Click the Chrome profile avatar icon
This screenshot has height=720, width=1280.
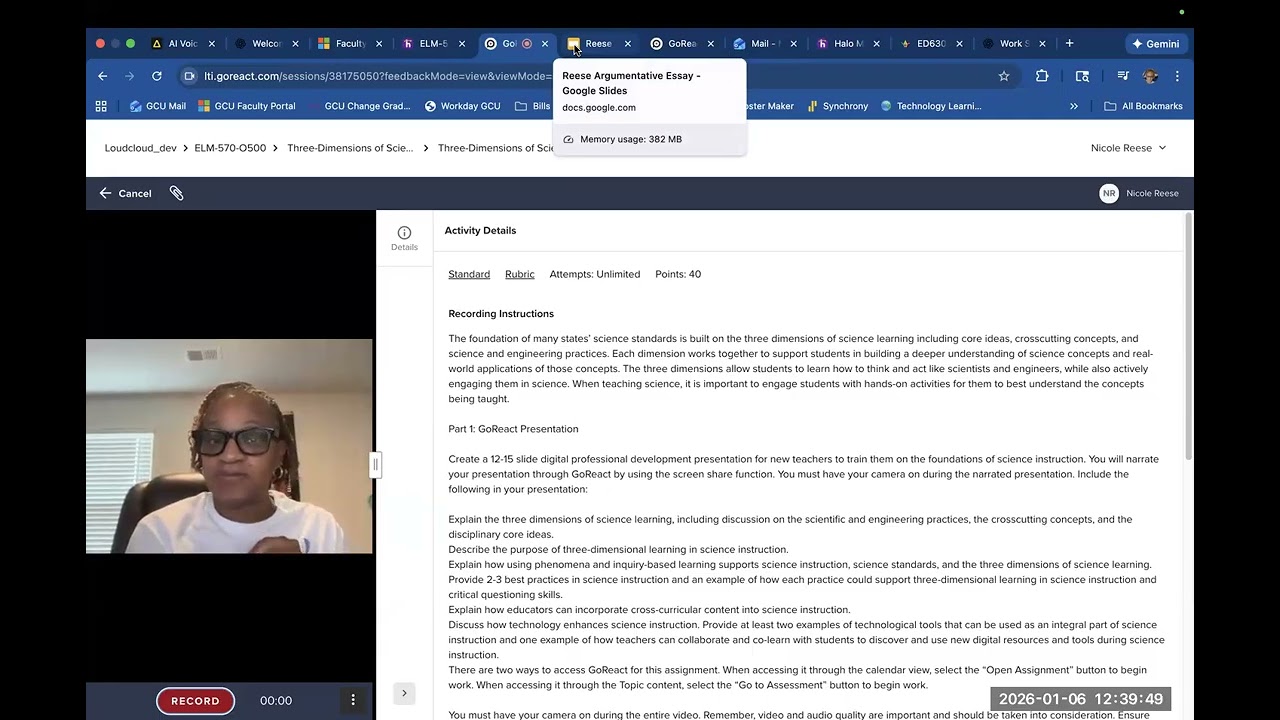tap(1150, 76)
